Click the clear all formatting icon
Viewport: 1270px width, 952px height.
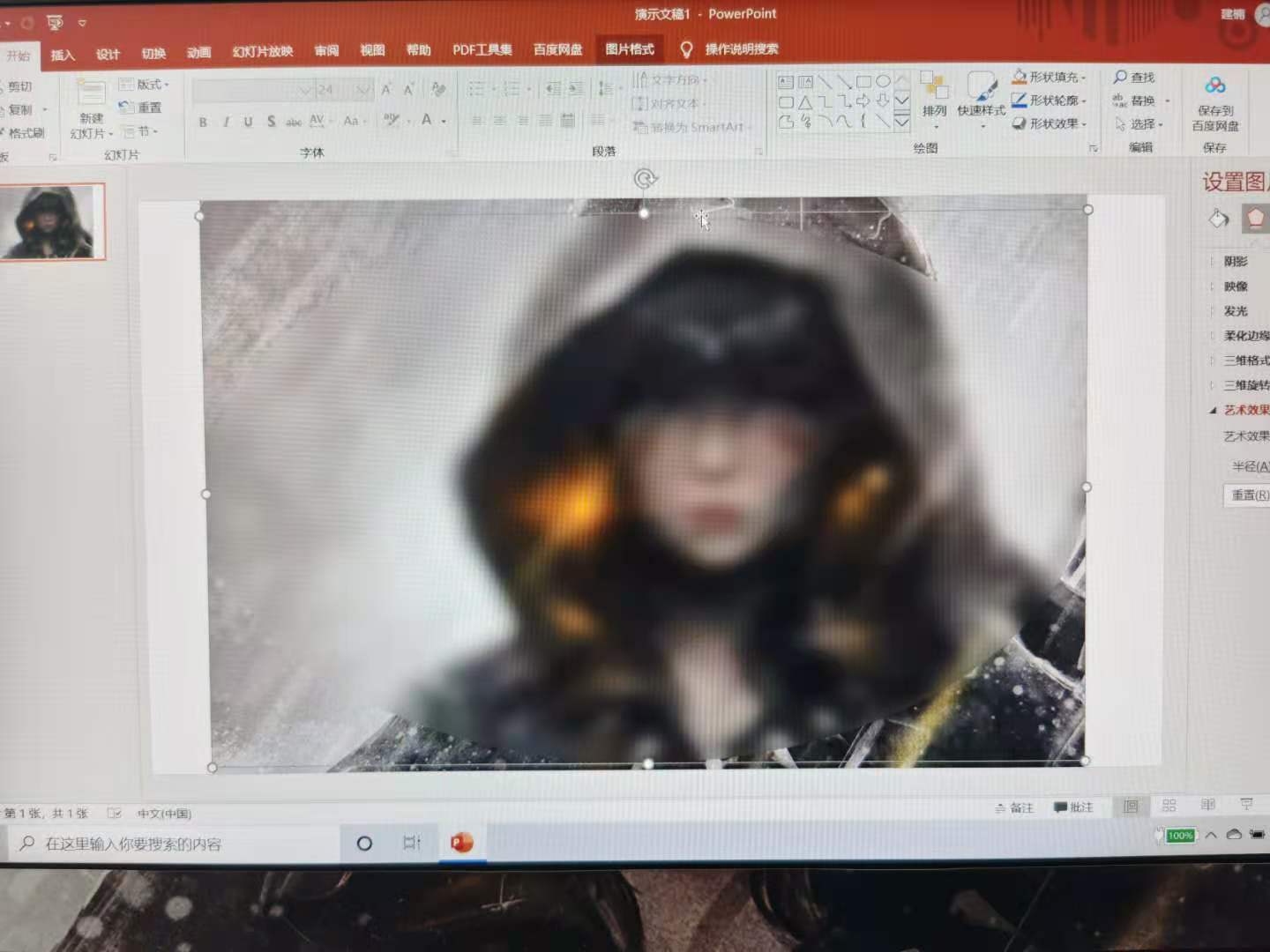pyautogui.click(x=438, y=90)
